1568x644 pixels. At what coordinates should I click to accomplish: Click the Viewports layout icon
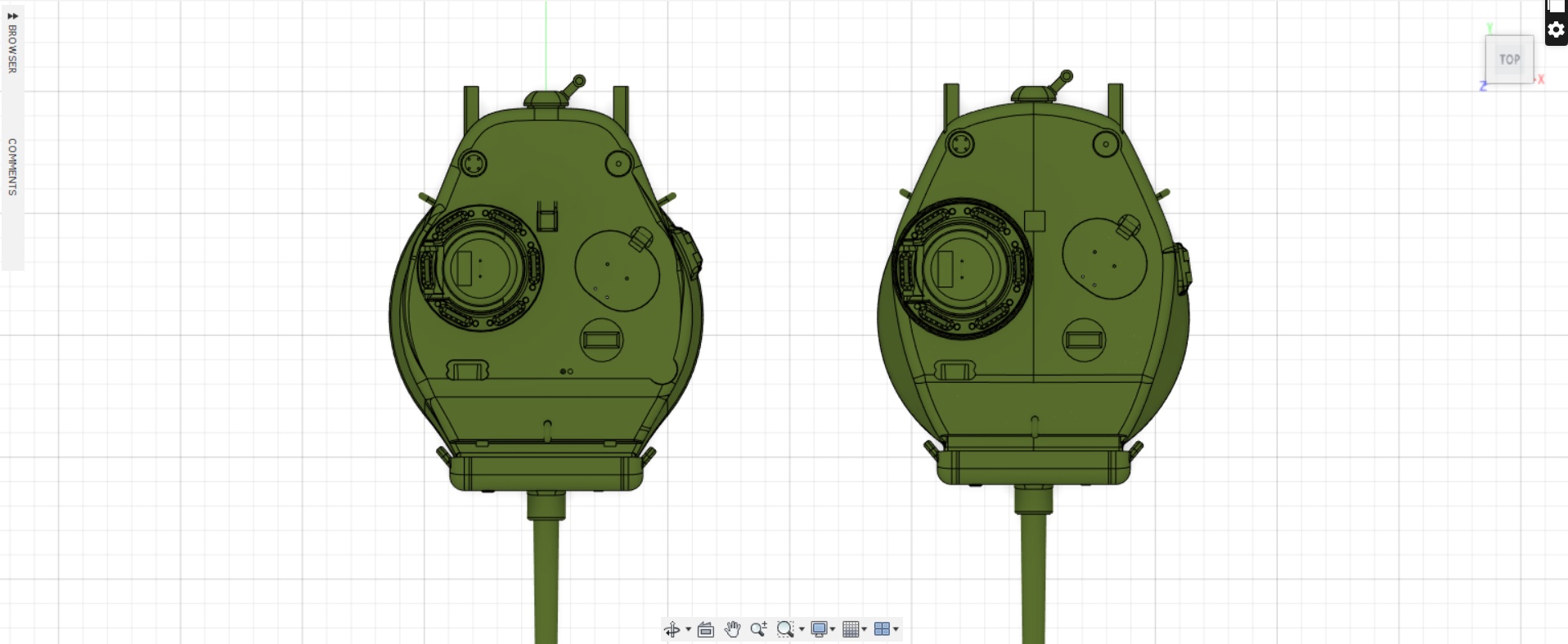(x=882, y=629)
